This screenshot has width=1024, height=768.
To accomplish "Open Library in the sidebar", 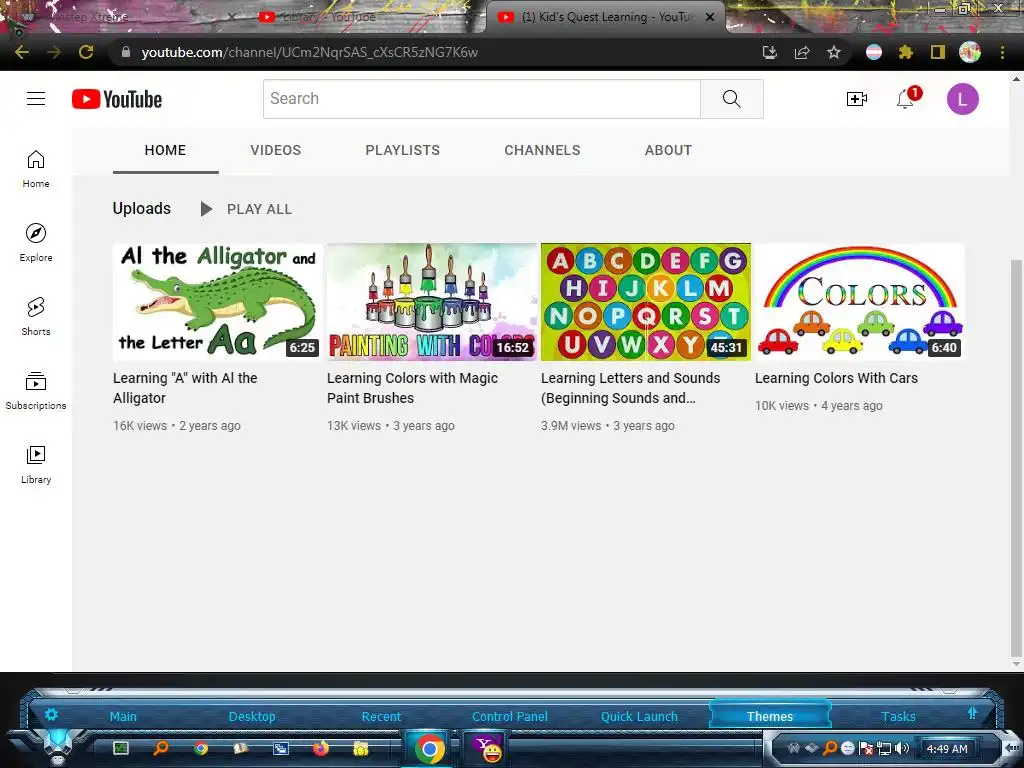I will pos(36,464).
